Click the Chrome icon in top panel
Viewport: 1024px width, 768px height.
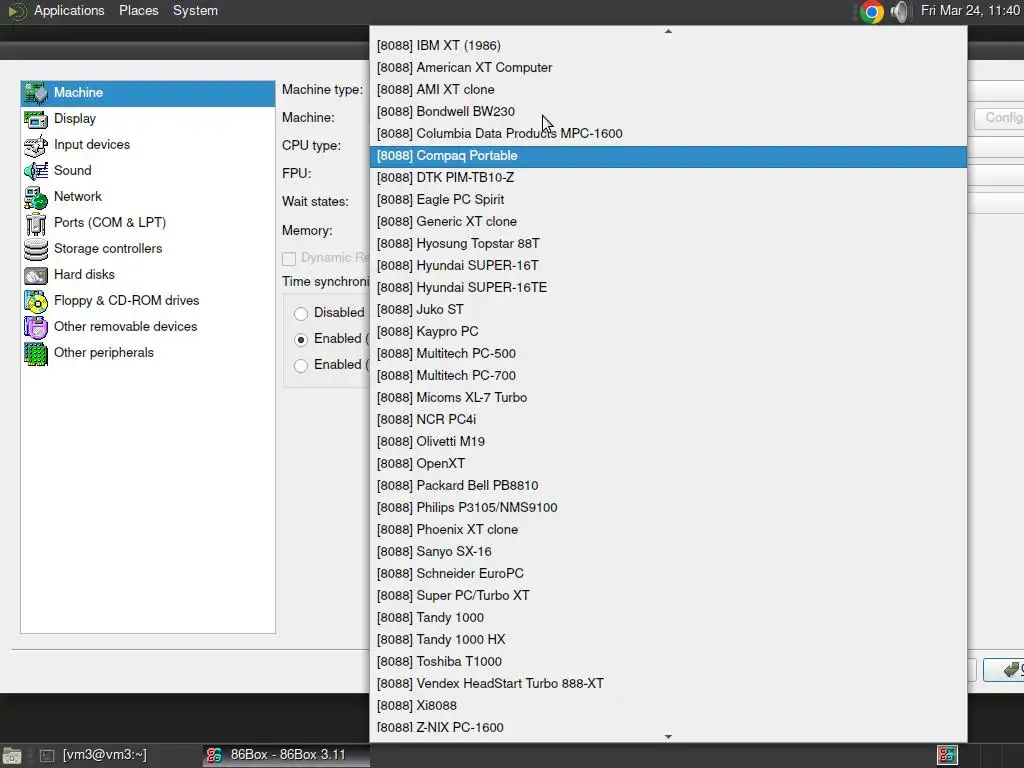pos(871,12)
